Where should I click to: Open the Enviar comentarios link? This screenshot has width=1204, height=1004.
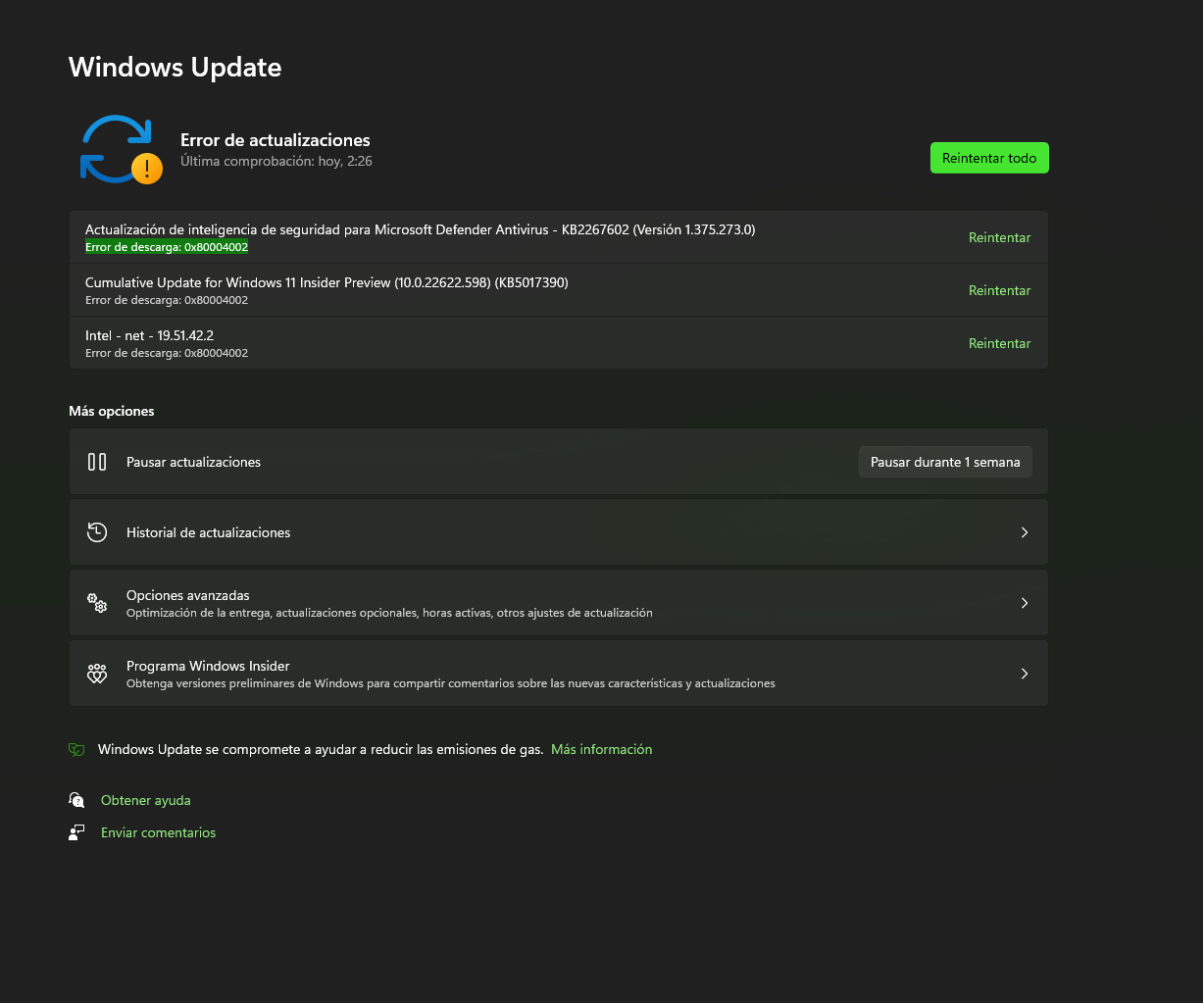point(158,832)
